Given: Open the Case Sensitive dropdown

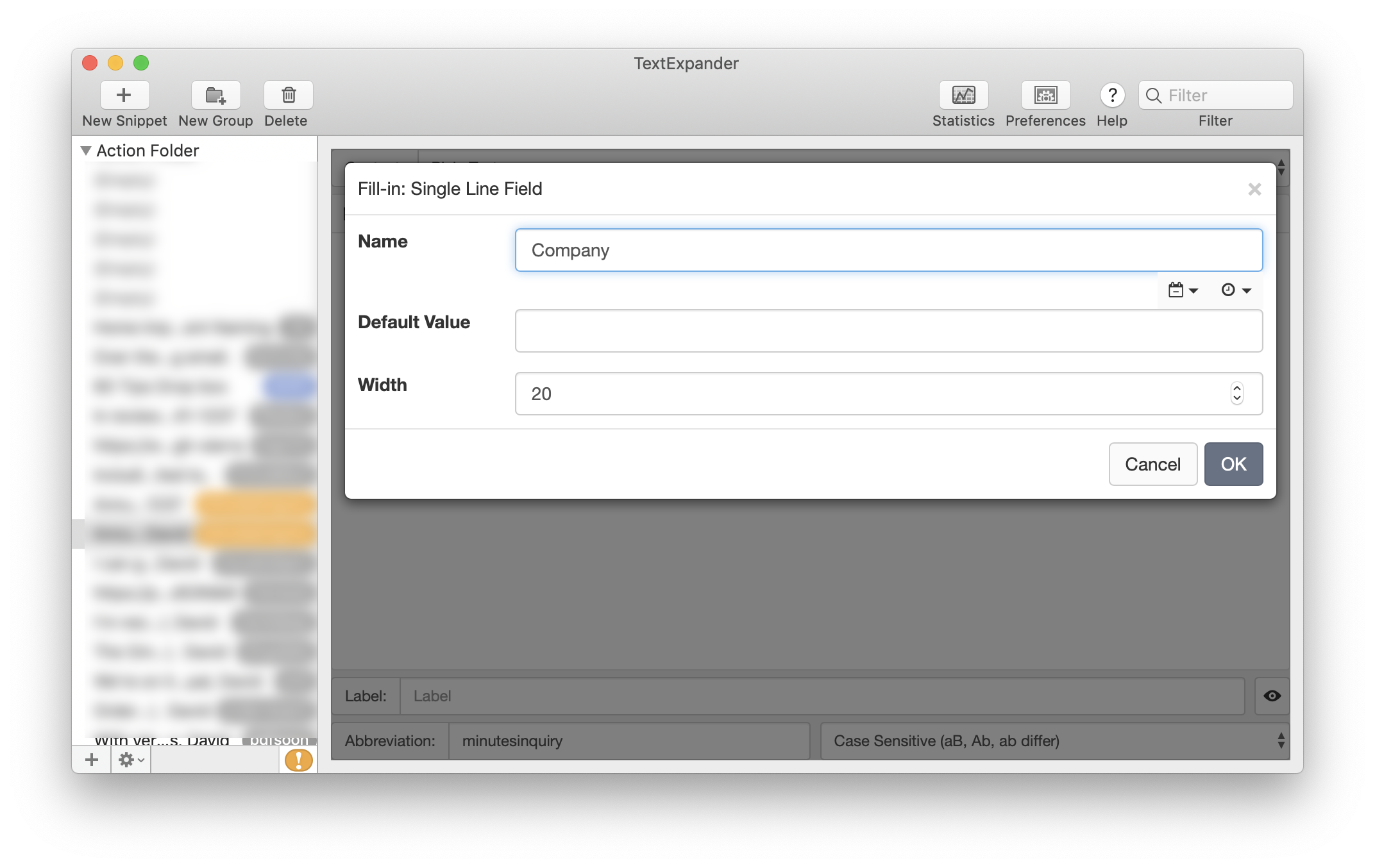Looking at the screenshot, I should click(x=1055, y=741).
